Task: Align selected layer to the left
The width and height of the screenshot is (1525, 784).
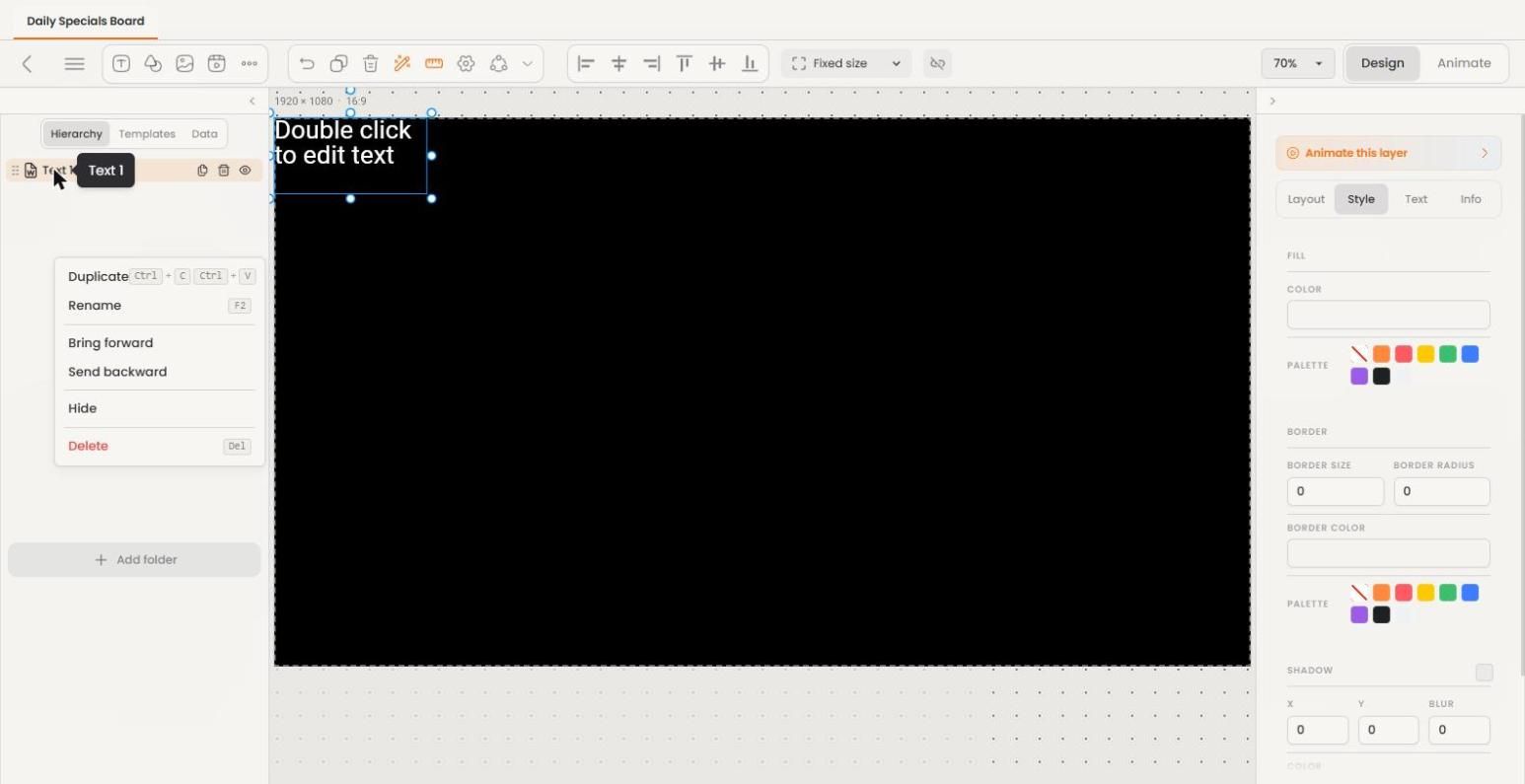Action: [x=586, y=63]
